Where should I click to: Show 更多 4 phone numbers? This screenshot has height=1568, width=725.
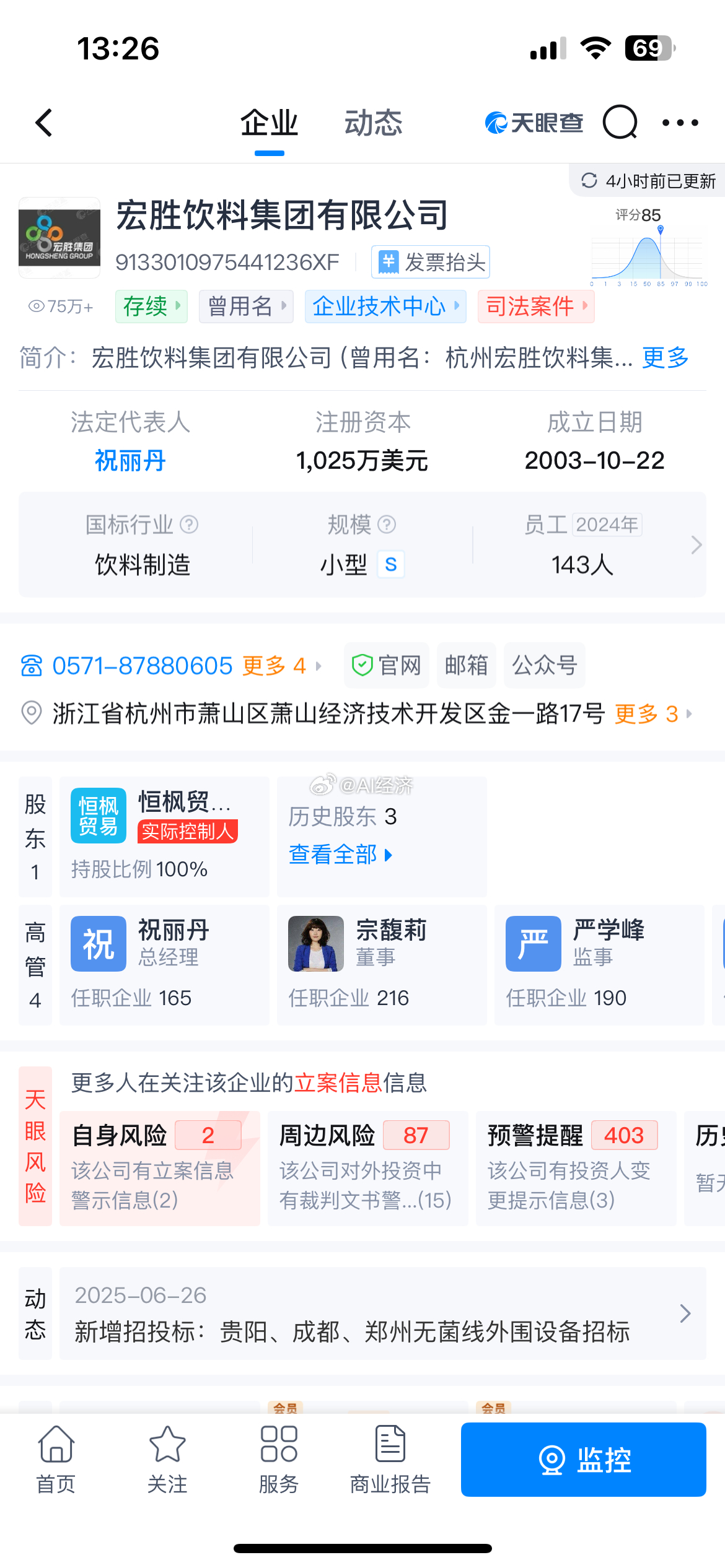coord(282,666)
